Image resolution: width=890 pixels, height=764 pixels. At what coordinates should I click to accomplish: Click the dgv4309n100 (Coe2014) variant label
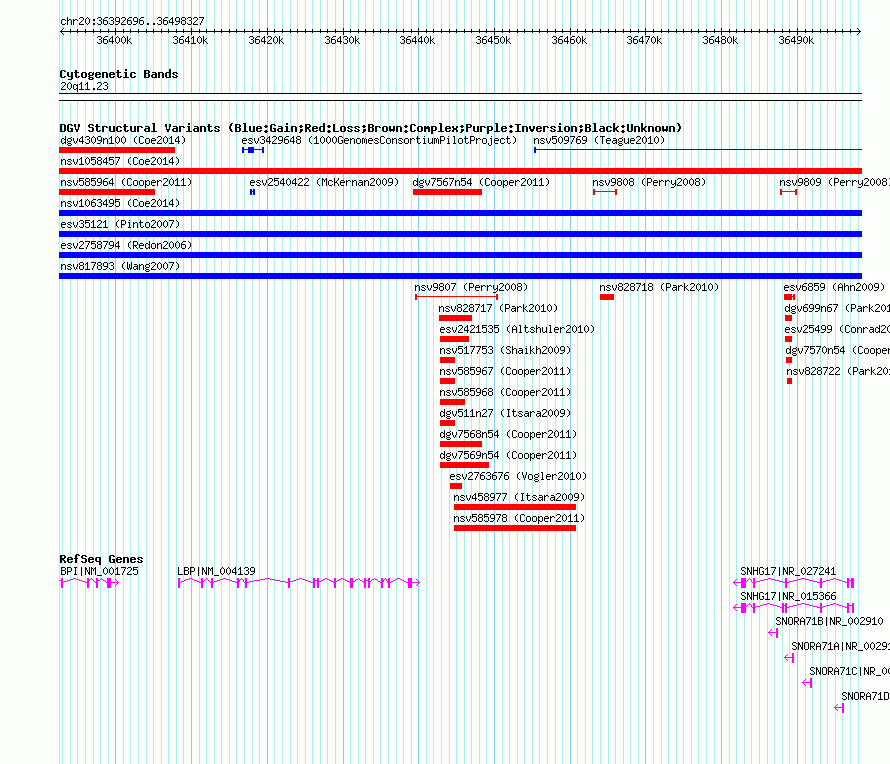point(123,140)
